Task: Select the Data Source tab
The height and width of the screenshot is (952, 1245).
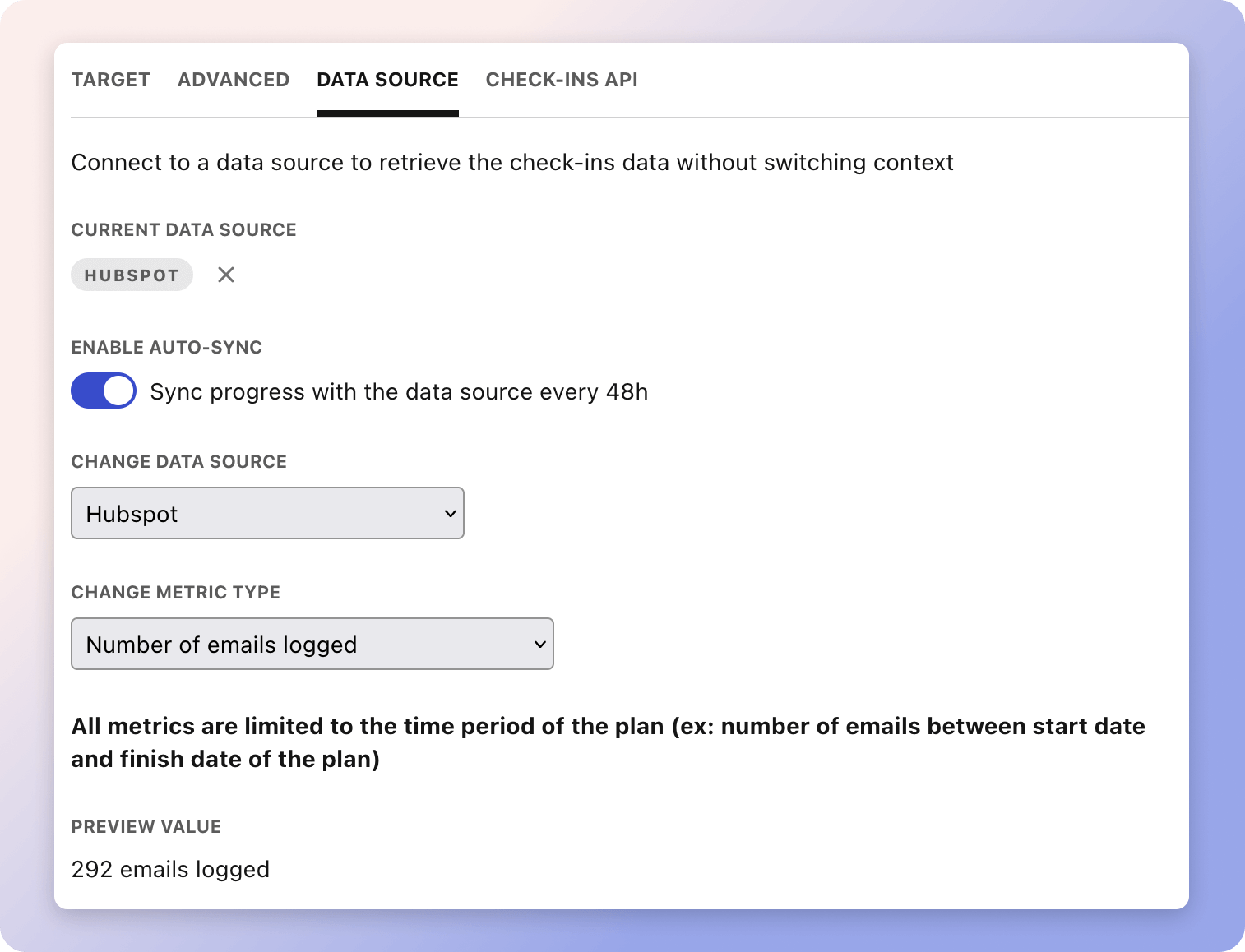Action: 387,80
